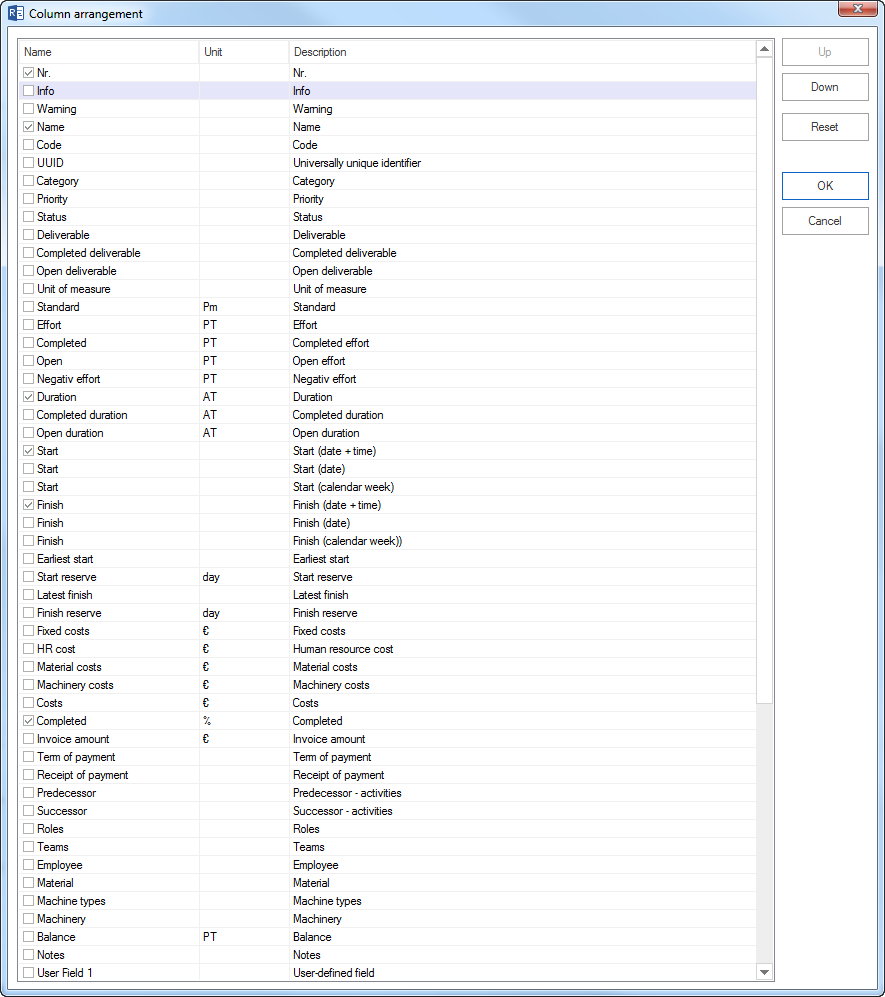This screenshot has height=997, width=885.
Task: Click the Description column header
Action: tap(522, 52)
